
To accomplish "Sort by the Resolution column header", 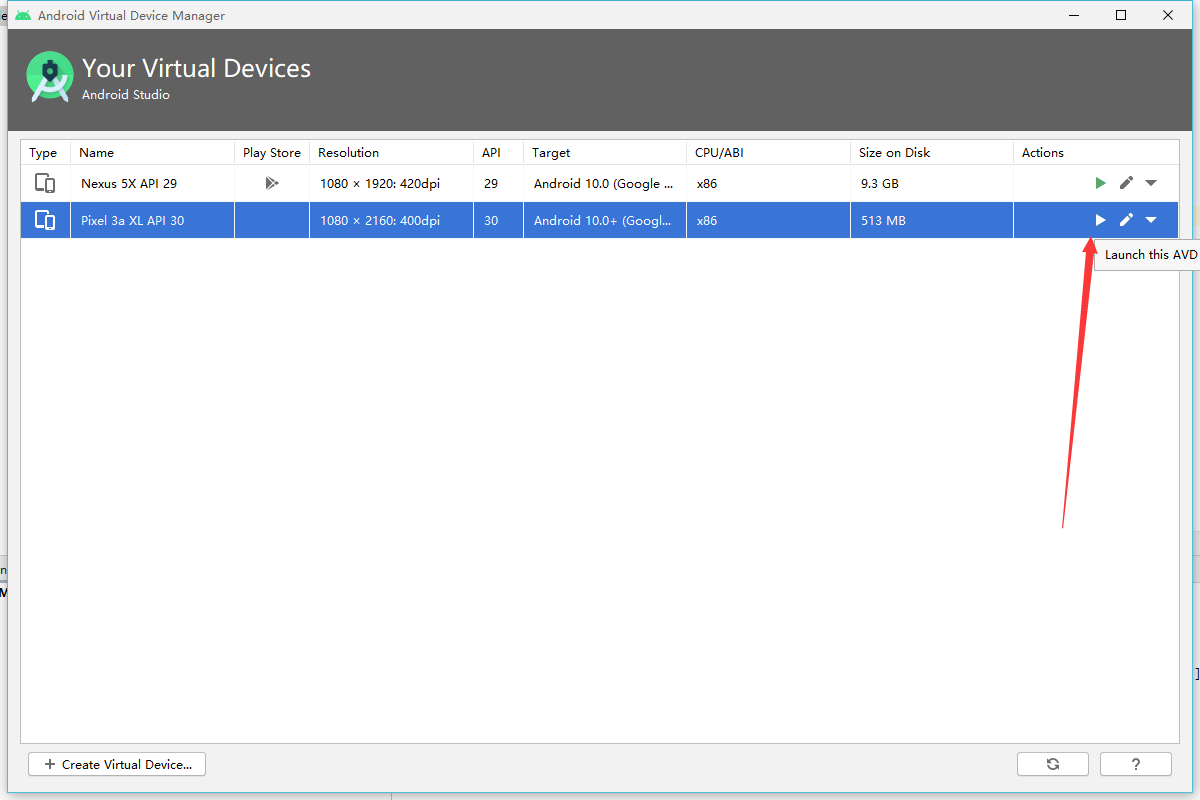I will click(x=391, y=153).
